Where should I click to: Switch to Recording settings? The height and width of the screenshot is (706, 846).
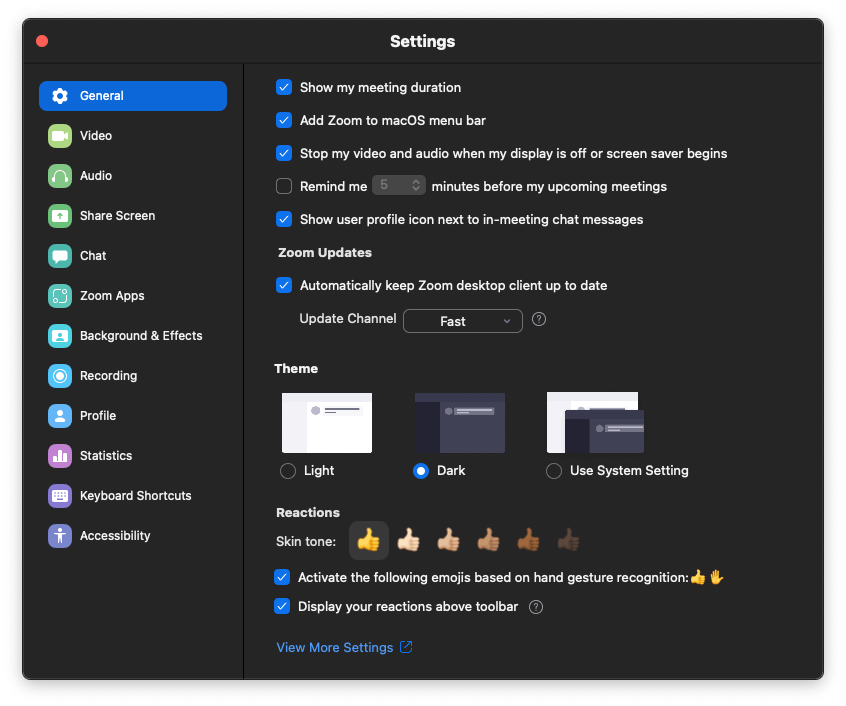133,375
